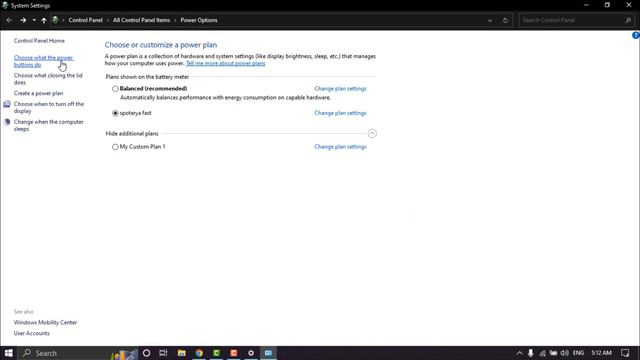Open Control Panel Home
This screenshot has height=360, width=640.
[39, 40]
